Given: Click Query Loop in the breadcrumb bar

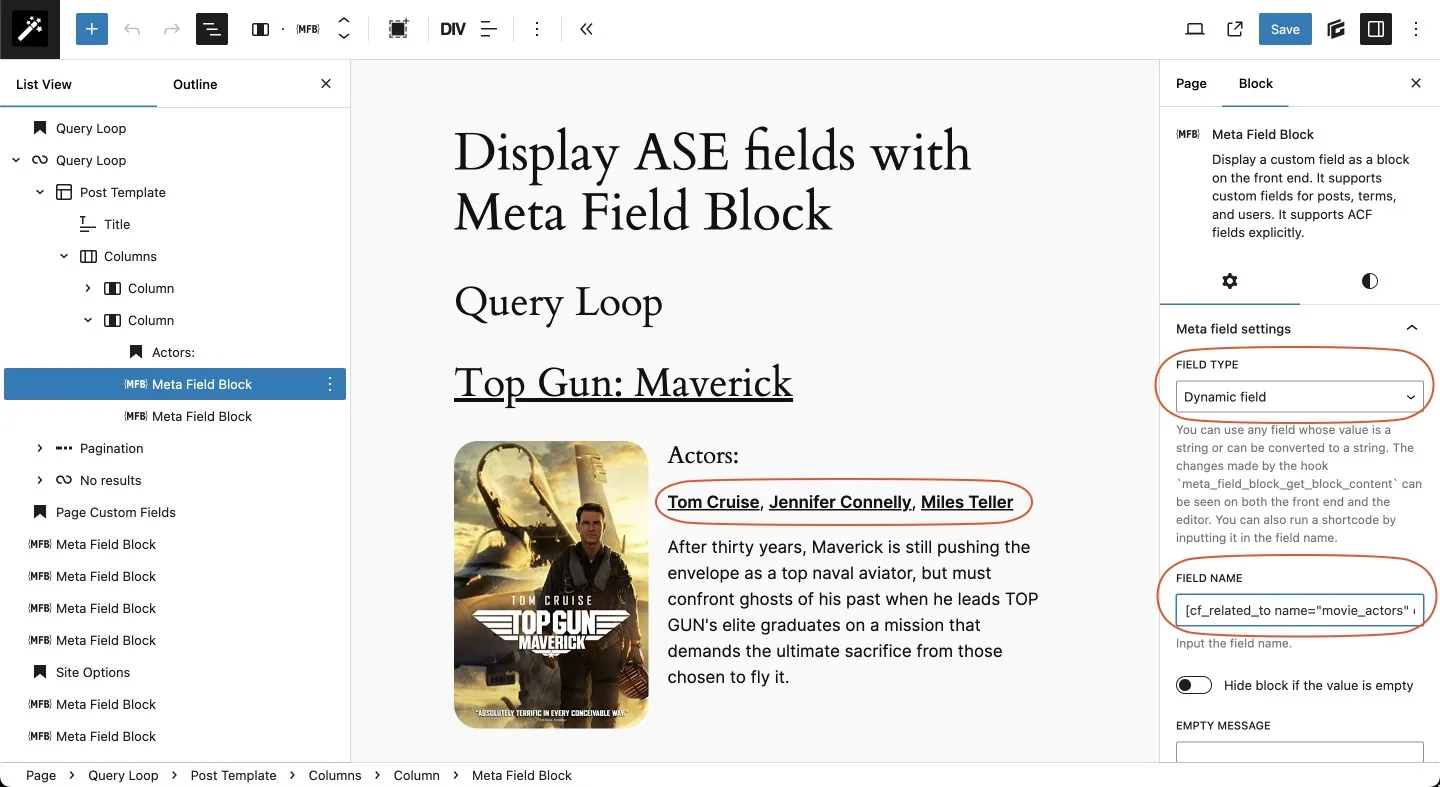Looking at the screenshot, I should (123, 775).
